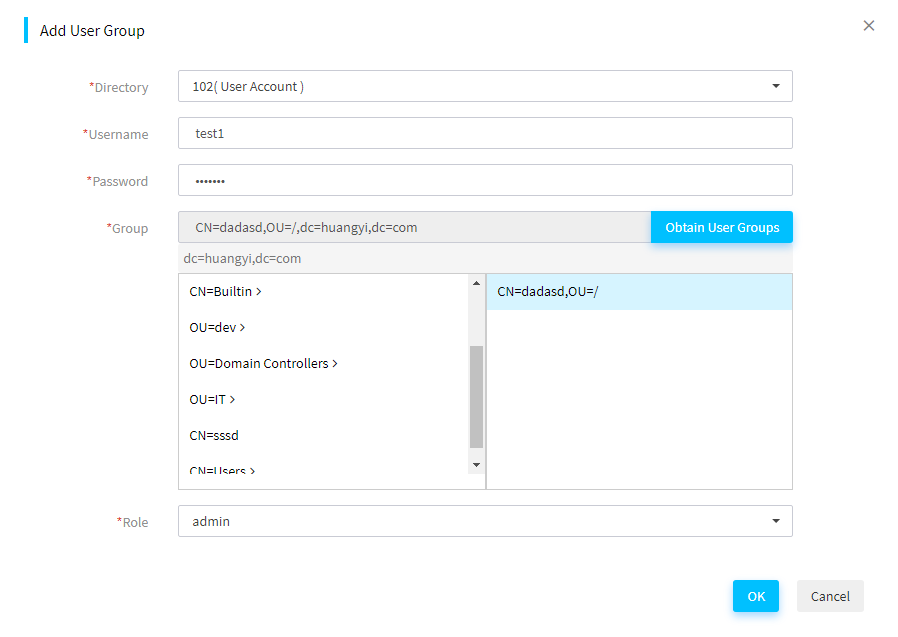Click the OK button

(x=755, y=596)
